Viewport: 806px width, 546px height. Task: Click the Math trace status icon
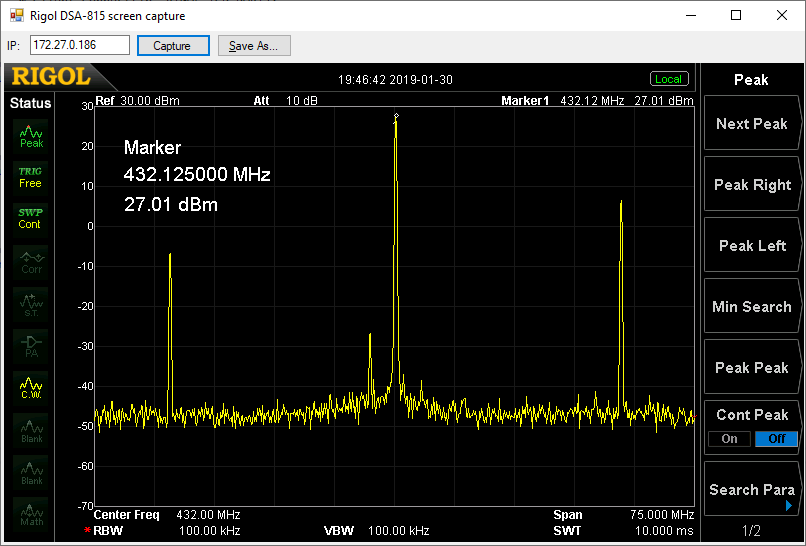tap(31, 514)
